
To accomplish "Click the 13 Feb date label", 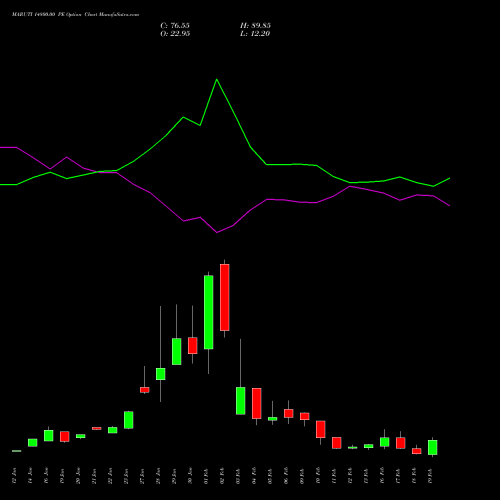I will (x=366, y=476).
